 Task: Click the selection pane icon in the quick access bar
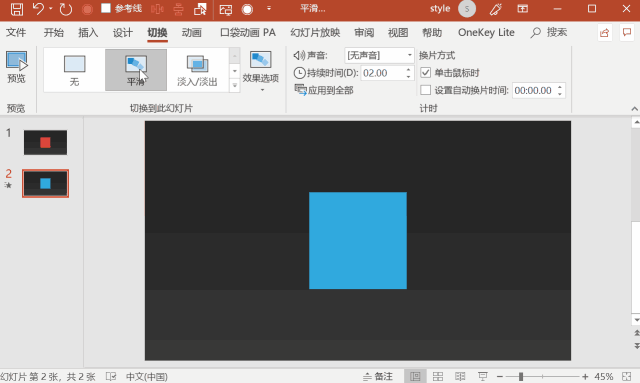coord(200,9)
